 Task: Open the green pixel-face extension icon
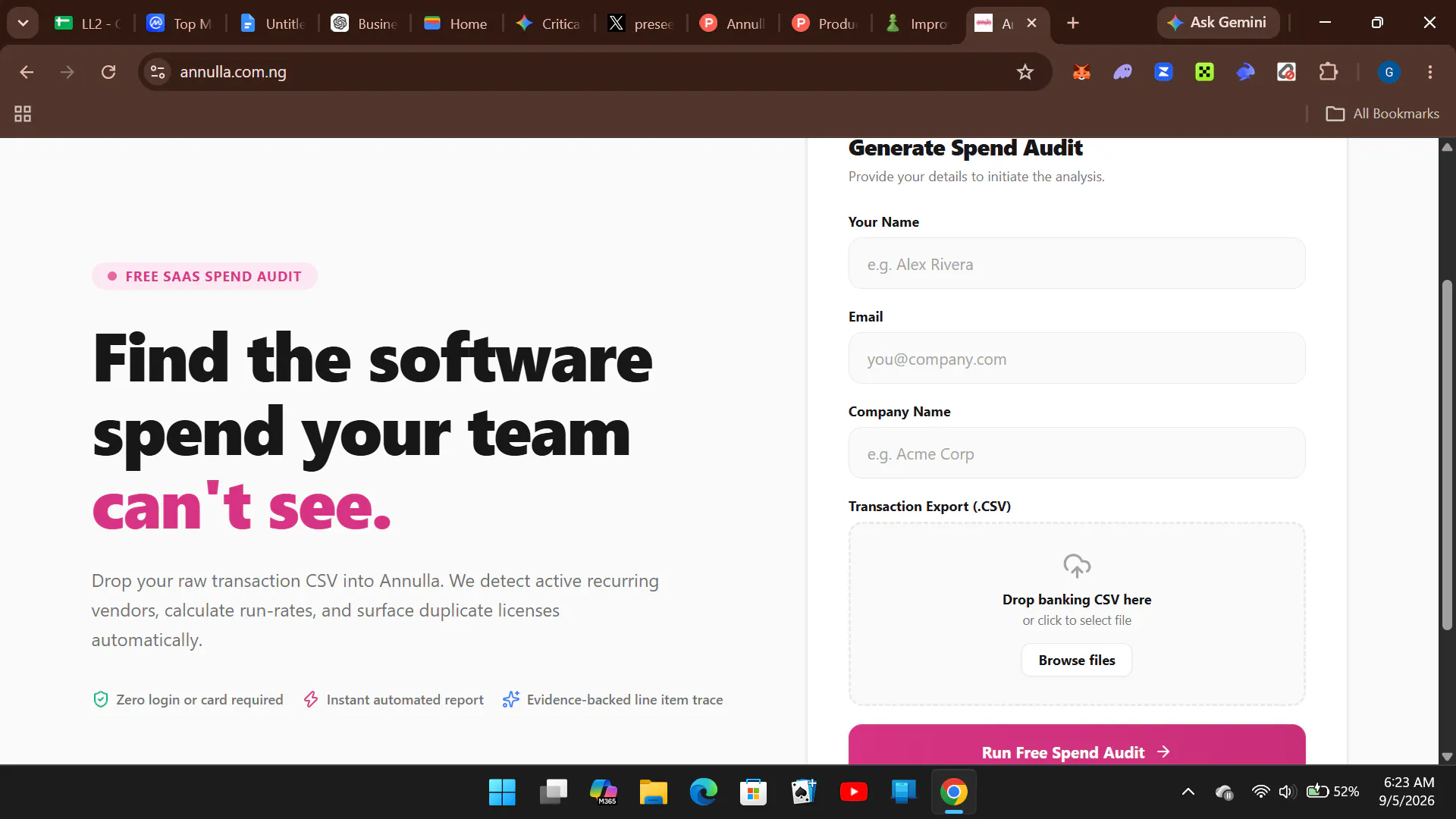tap(1204, 72)
